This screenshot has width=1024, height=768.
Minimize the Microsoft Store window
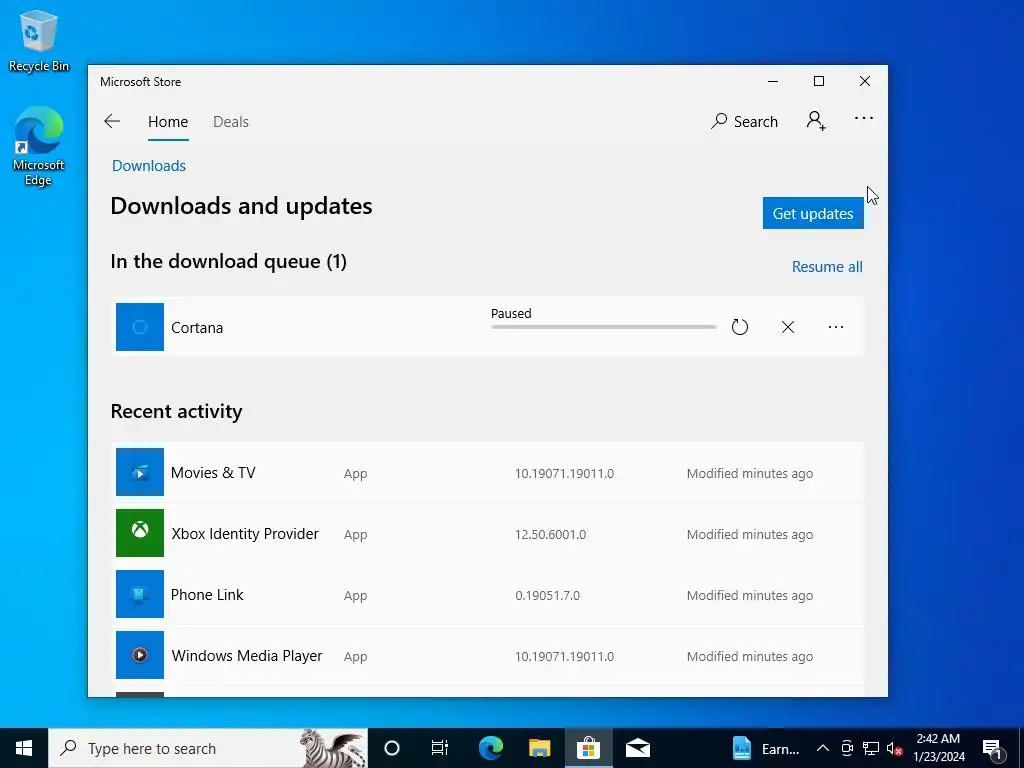coord(773,82)
